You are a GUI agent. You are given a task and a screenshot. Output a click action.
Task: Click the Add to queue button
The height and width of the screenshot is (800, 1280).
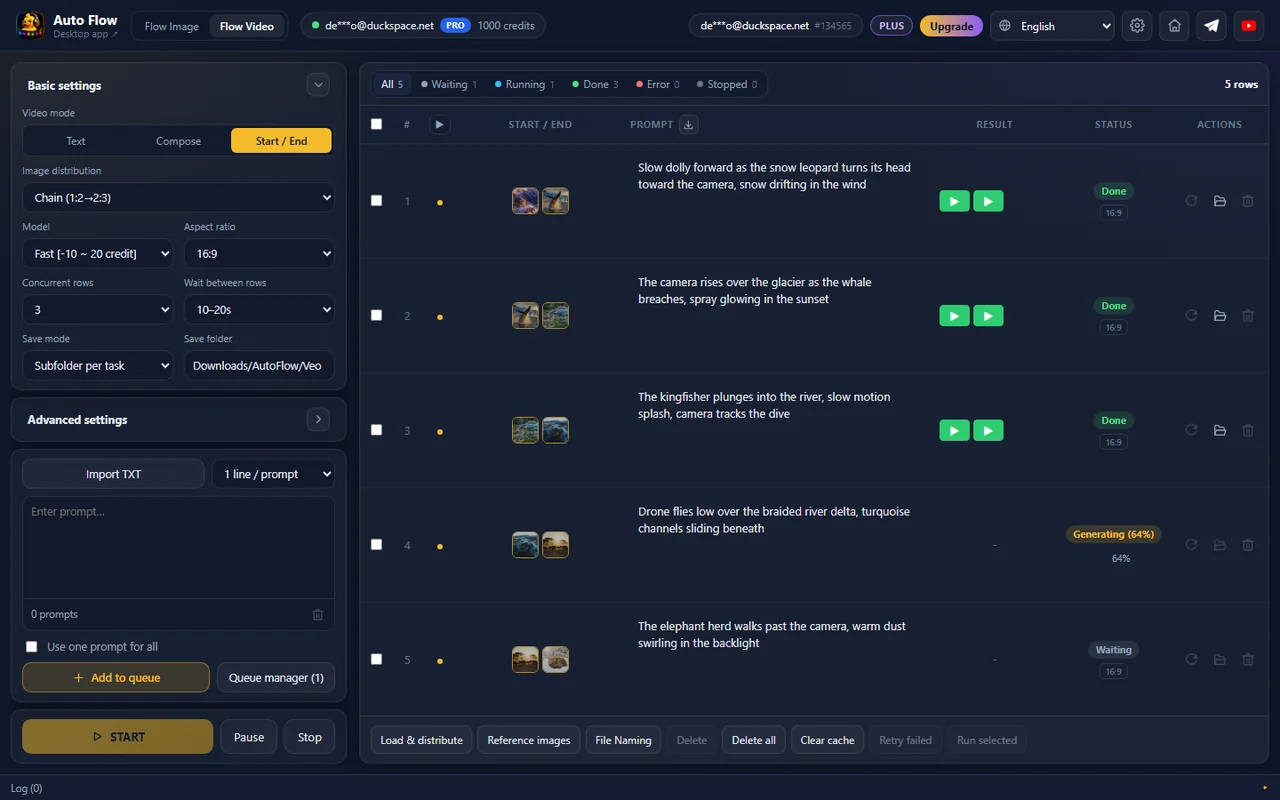(116, 678)
